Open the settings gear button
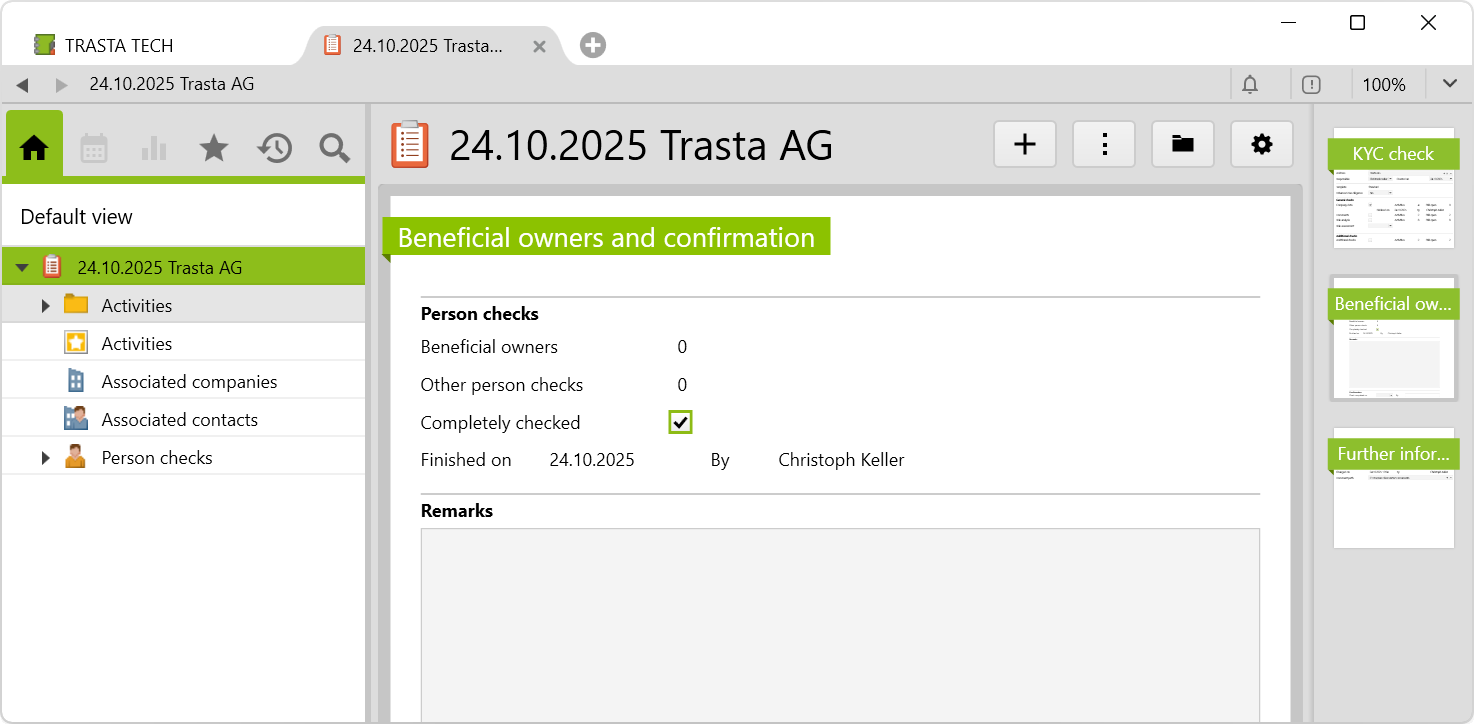 coord(1262,145)
